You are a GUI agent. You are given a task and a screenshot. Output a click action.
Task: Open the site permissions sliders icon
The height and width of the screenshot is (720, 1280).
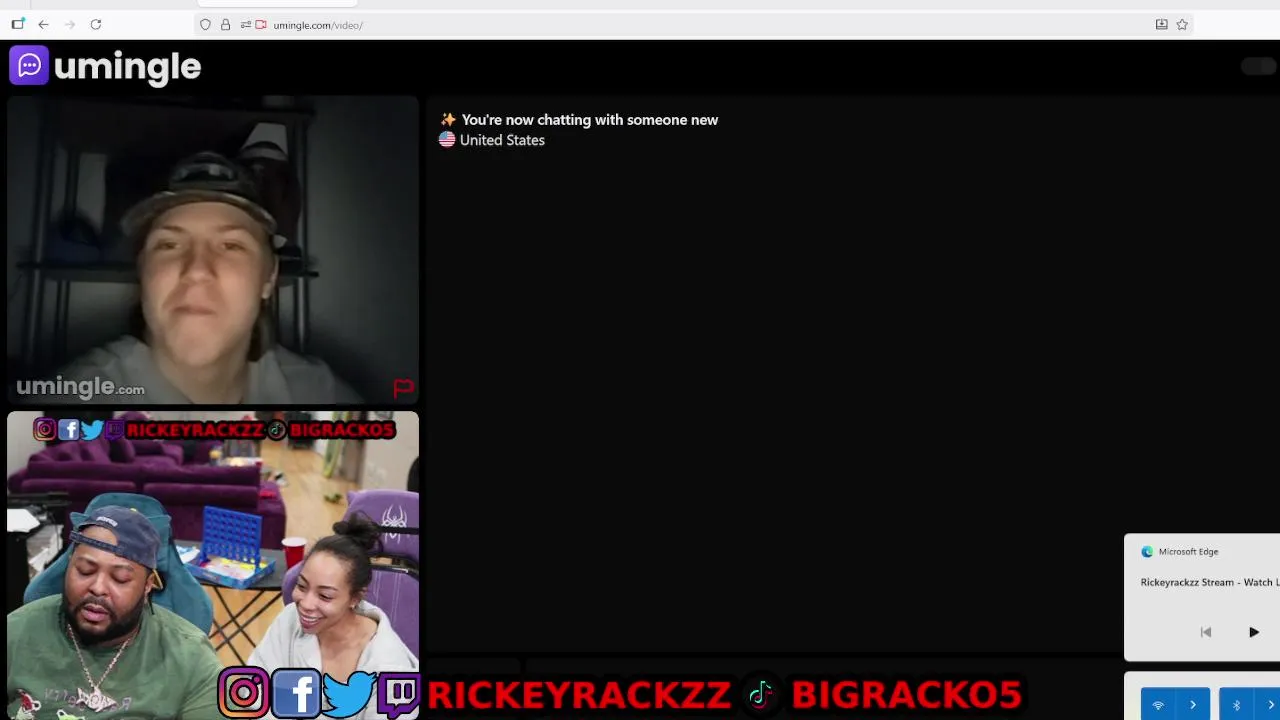[245, 25]
